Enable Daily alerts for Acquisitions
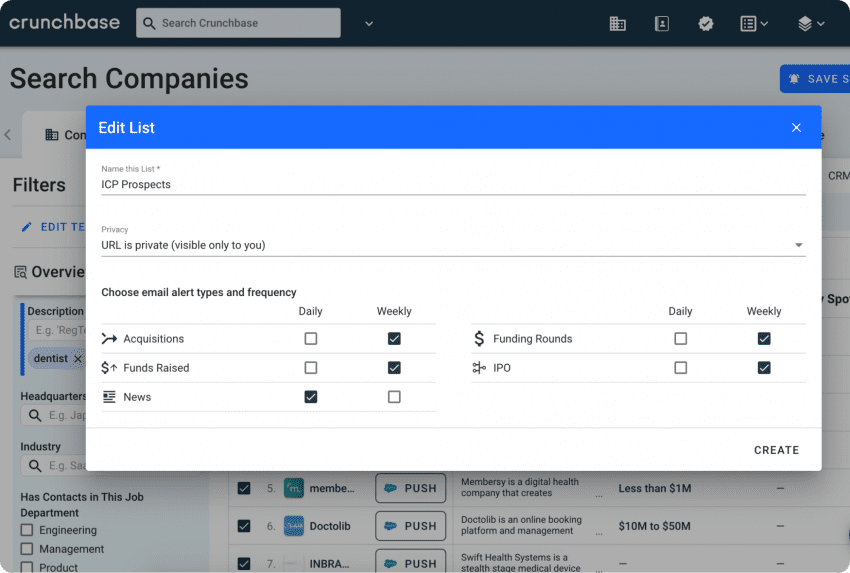Image resolution: width=850 pixels, height=573 pixels. tap(311, 339)
